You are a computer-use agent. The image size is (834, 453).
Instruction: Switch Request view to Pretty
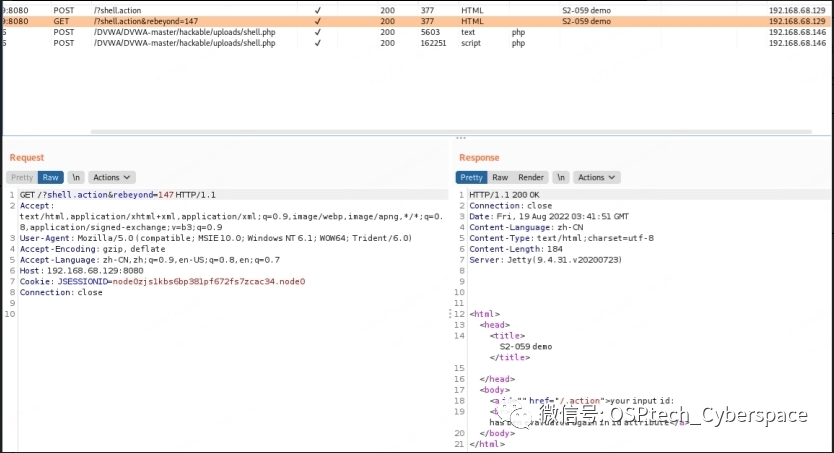pos(22,177)
